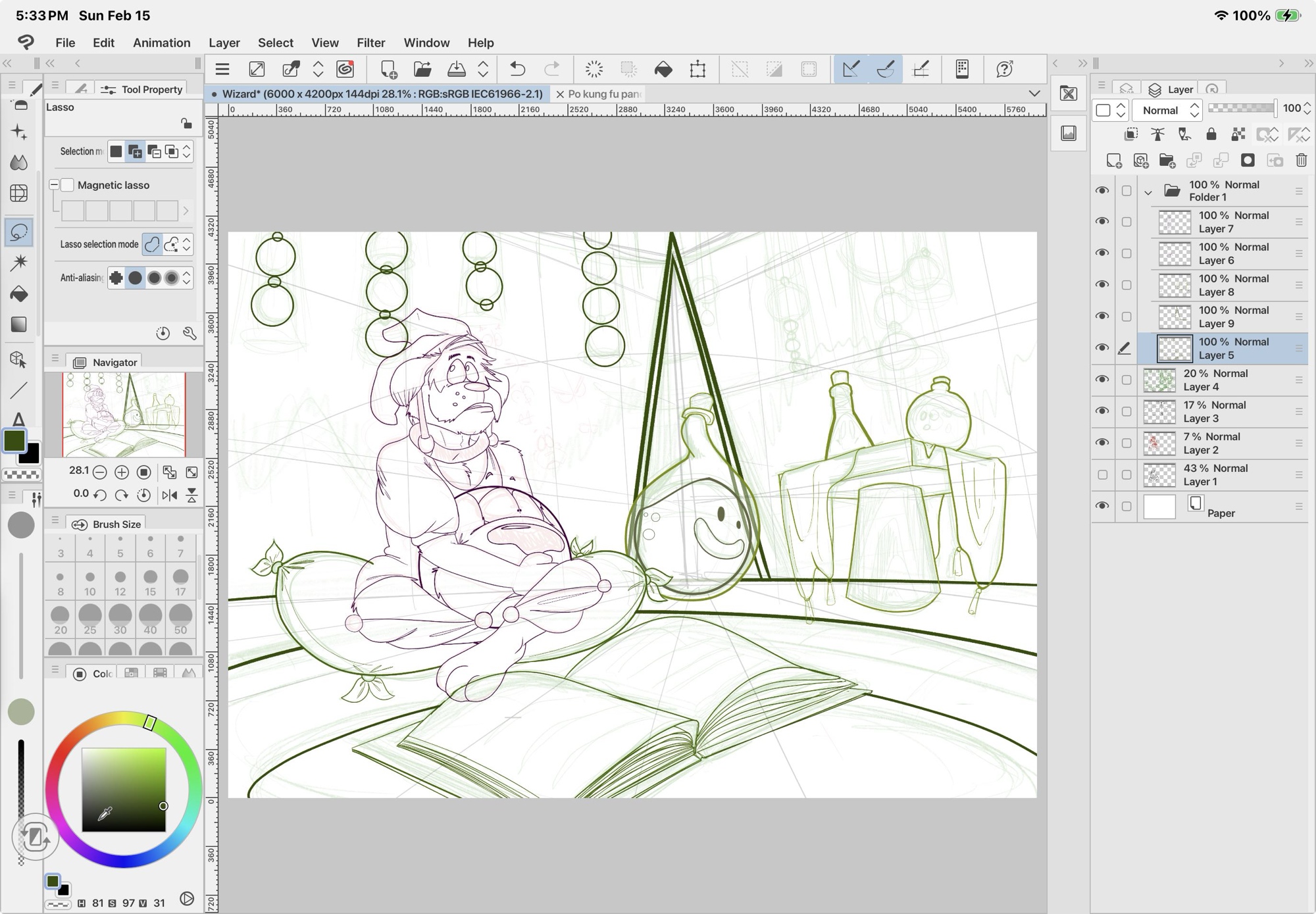
Task: Click the Delete layer trash icon
Action: point(1301,161)
